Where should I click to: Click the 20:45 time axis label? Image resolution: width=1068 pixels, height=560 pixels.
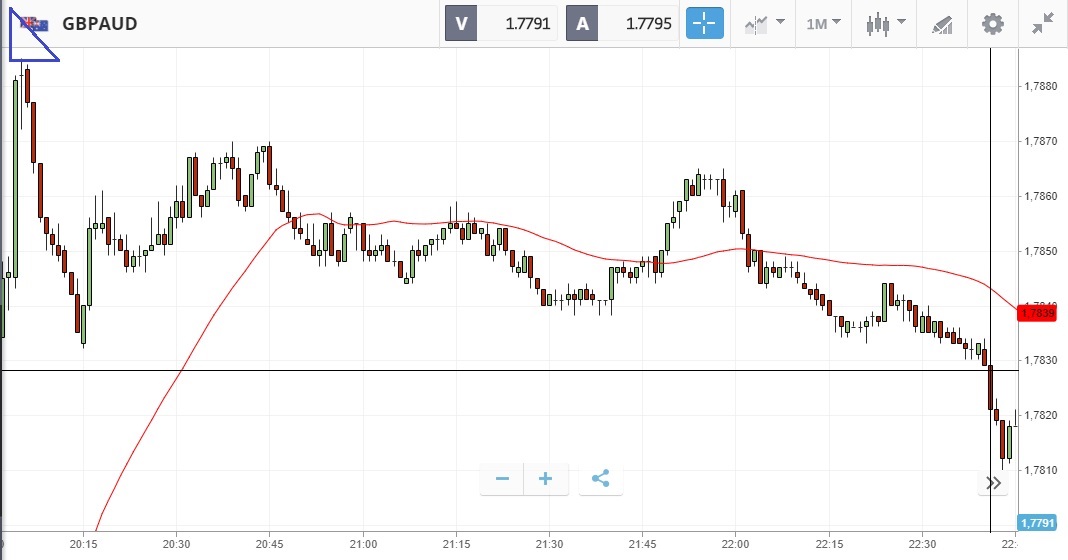point(270,544)
